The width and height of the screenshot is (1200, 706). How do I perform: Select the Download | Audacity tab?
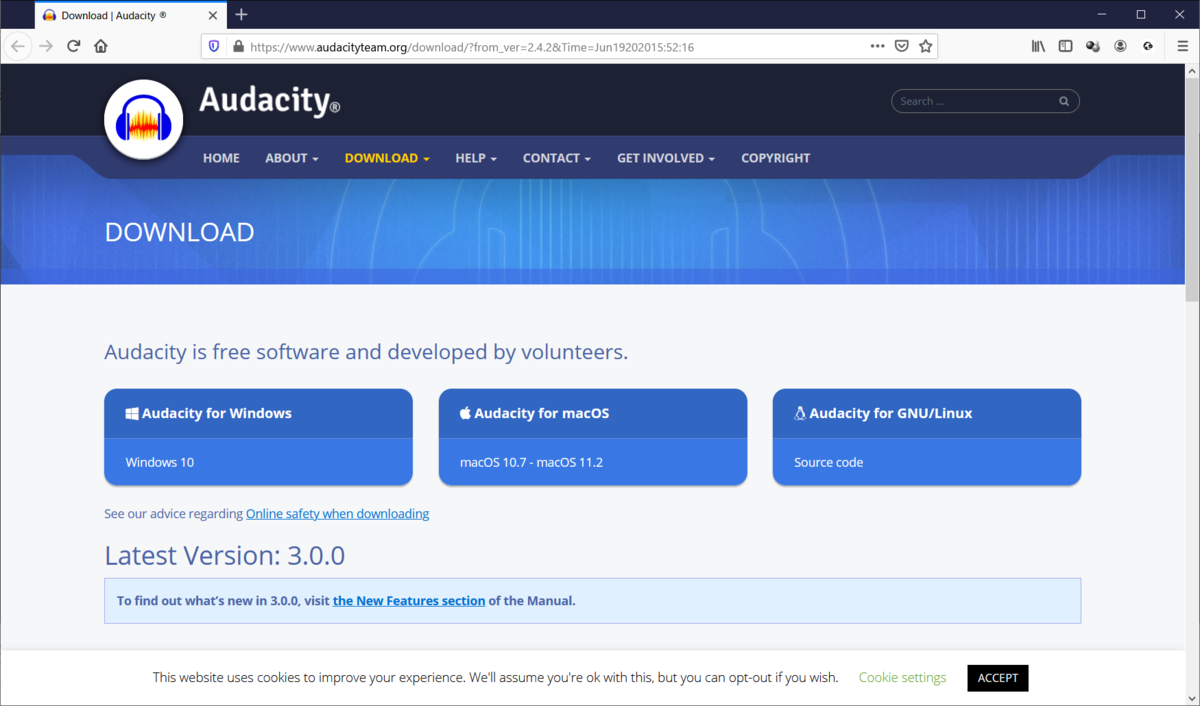[130, 15]
